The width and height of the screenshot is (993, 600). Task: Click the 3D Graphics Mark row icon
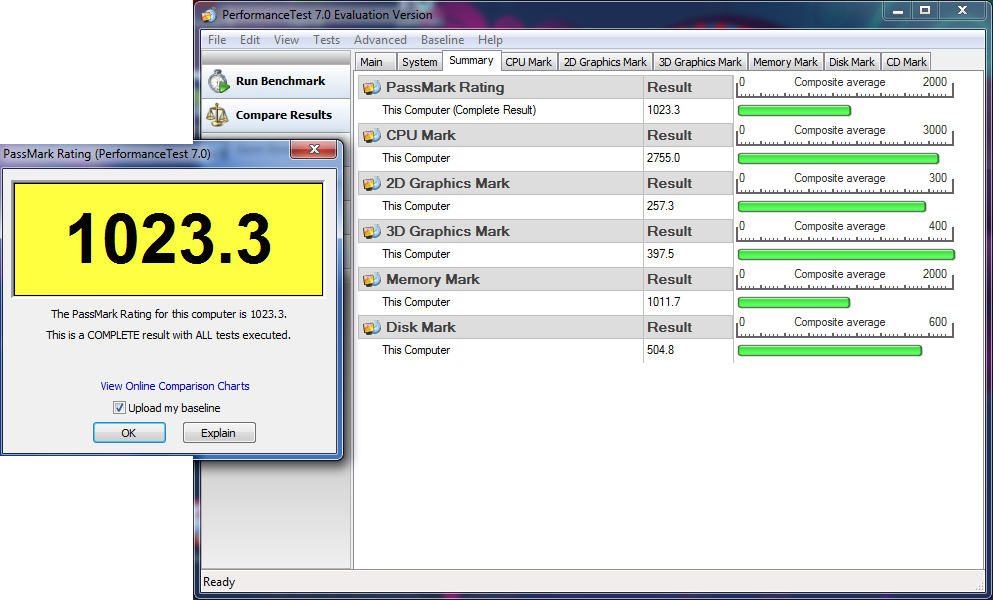pyautogui.click(x=372, y=232)
